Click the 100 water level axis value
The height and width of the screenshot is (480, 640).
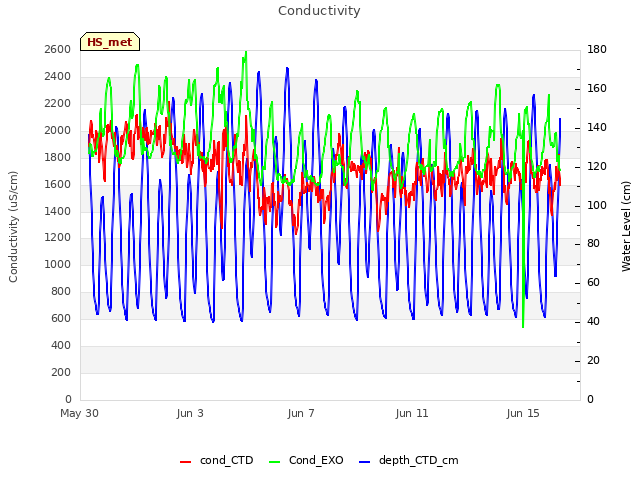[x=597, y=205]
